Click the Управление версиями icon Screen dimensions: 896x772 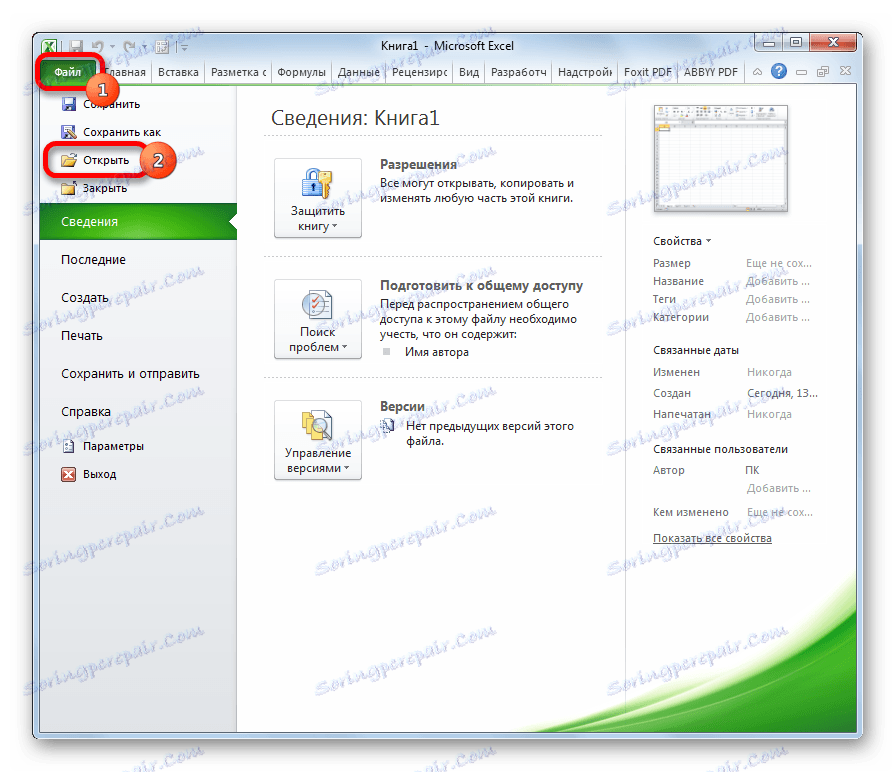(x=316, y=427)
